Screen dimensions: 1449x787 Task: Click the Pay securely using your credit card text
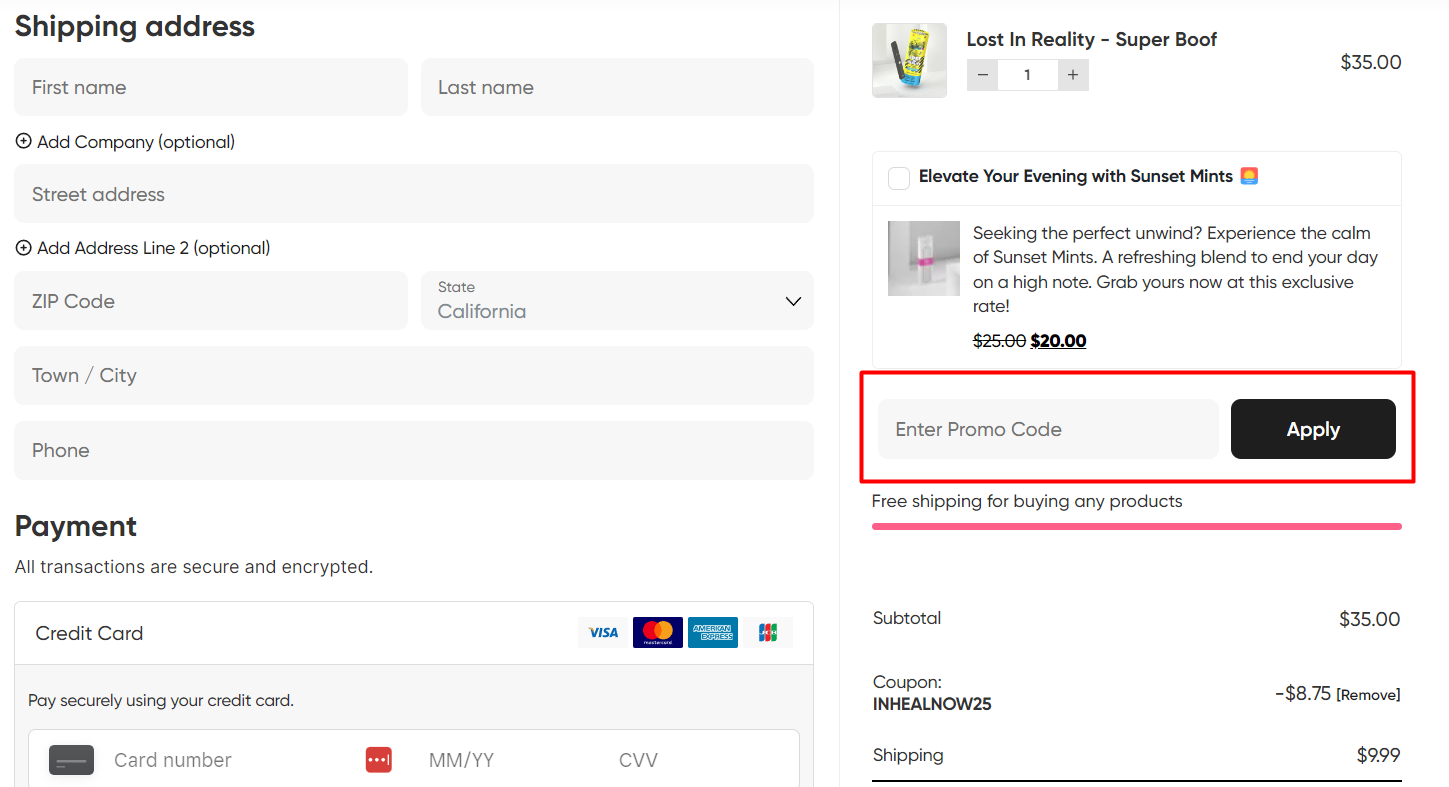click(161, 700)
